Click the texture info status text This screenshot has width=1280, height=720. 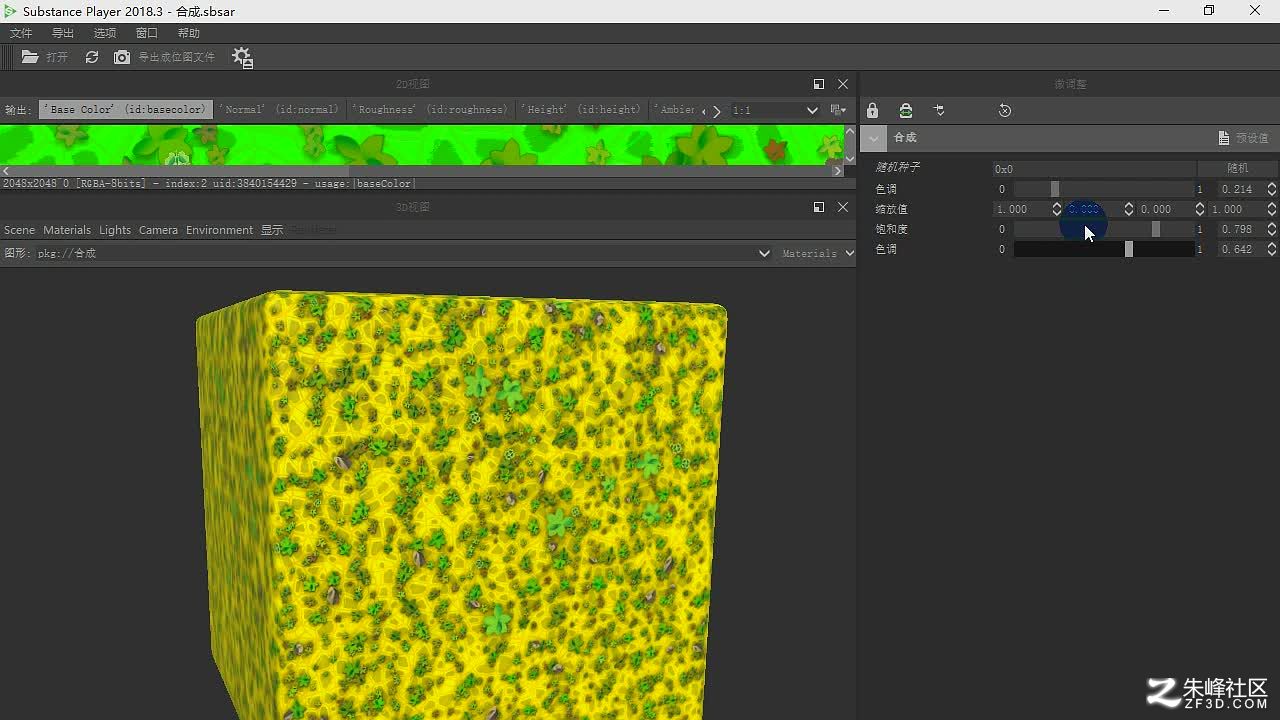(x=208, y=184)
